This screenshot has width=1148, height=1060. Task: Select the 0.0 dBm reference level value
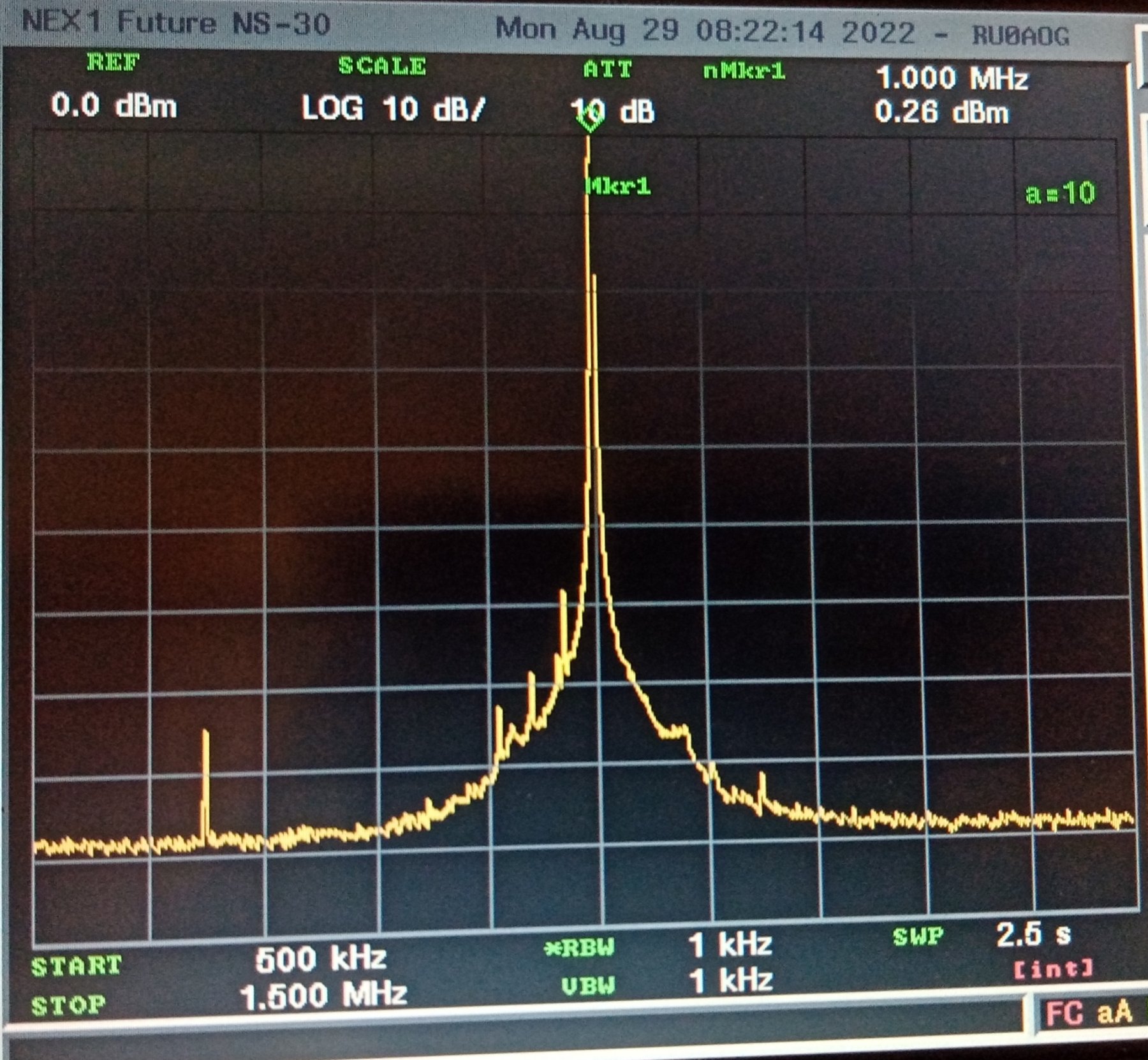pyautogui.click(x=114, y=105)
